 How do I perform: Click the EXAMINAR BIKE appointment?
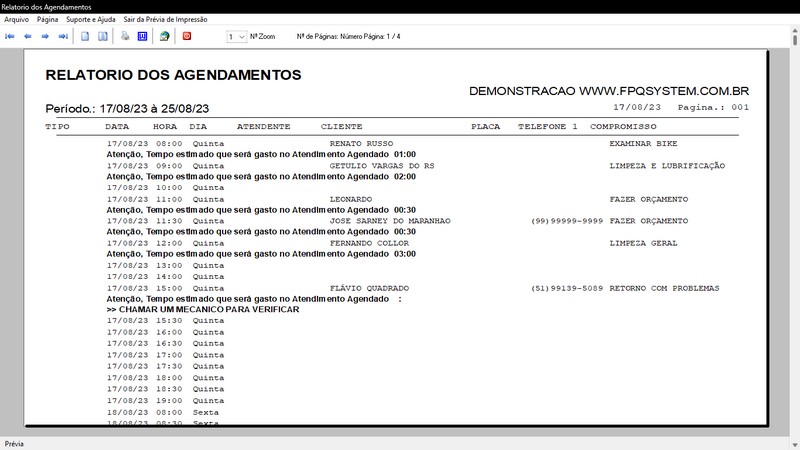tap(643, 144)
